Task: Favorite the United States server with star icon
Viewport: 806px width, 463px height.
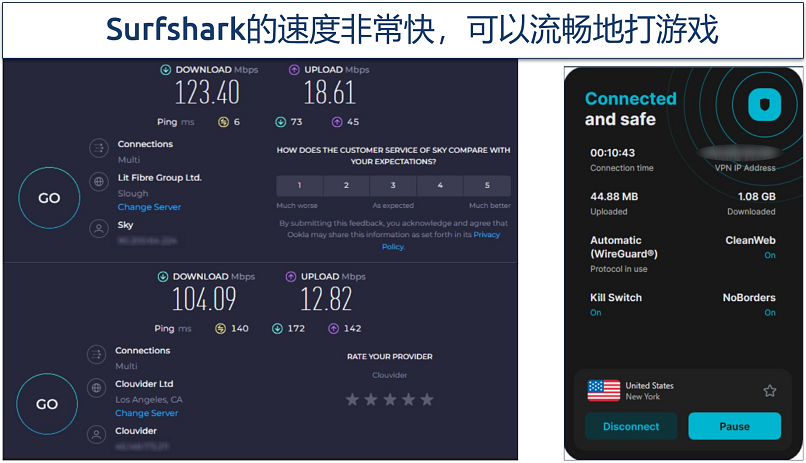Action: click(769, 391)
